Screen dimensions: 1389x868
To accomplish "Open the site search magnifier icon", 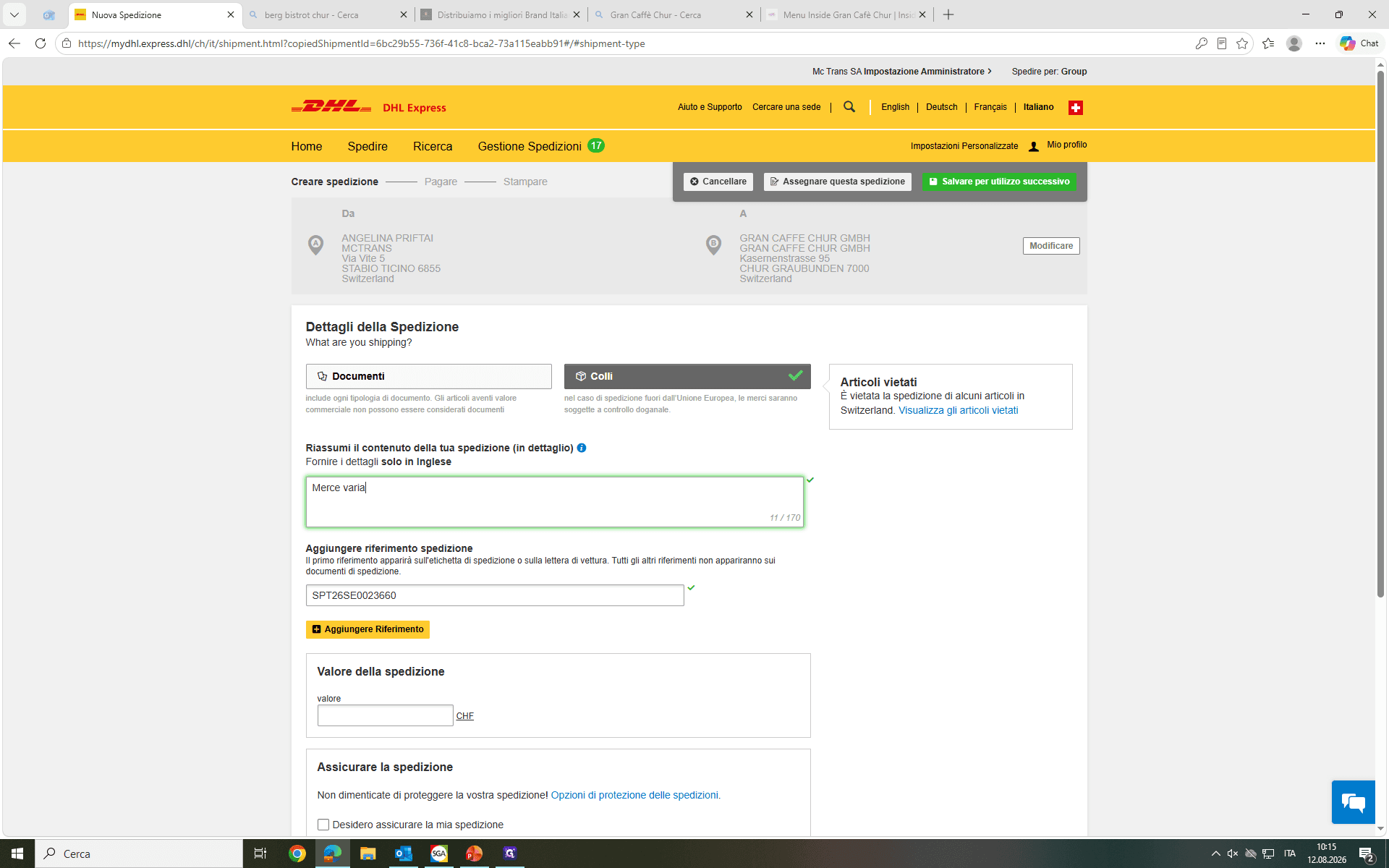I will pos(849,107).
